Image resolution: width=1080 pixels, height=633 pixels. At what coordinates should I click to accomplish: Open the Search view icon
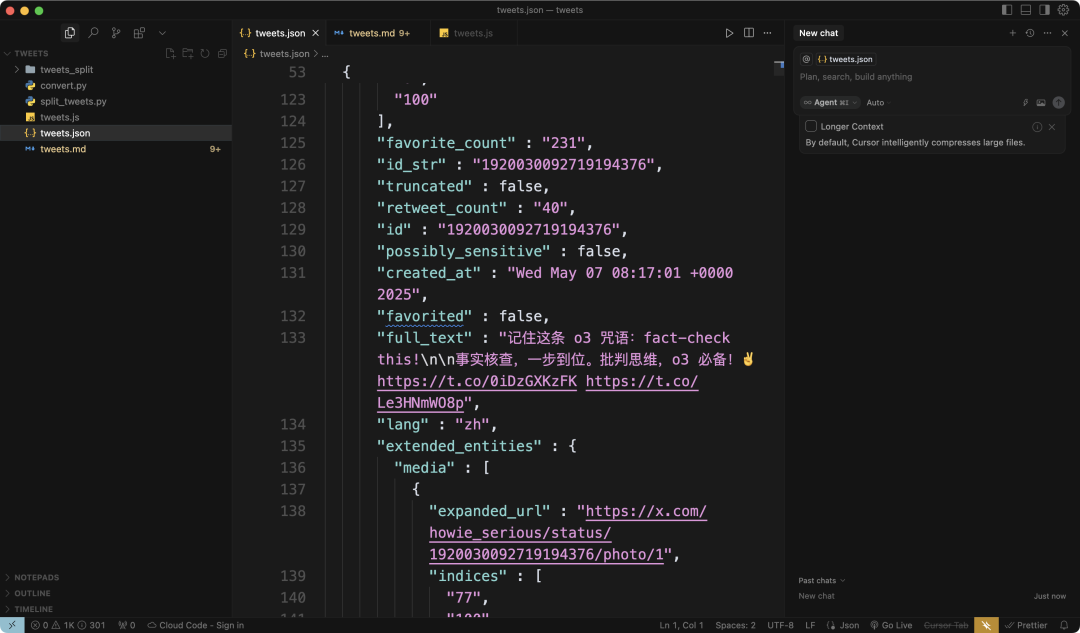tap(93, 32)
